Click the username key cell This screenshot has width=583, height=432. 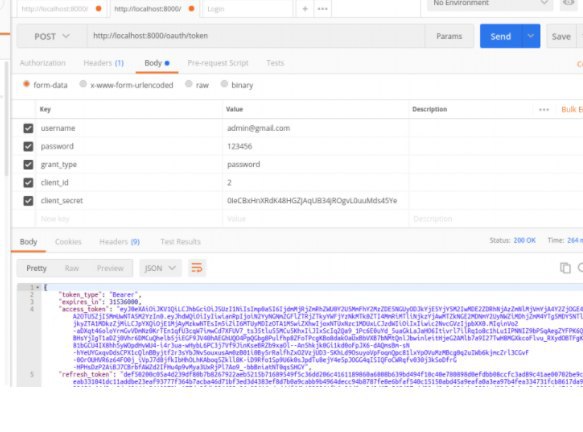point(129,128)
